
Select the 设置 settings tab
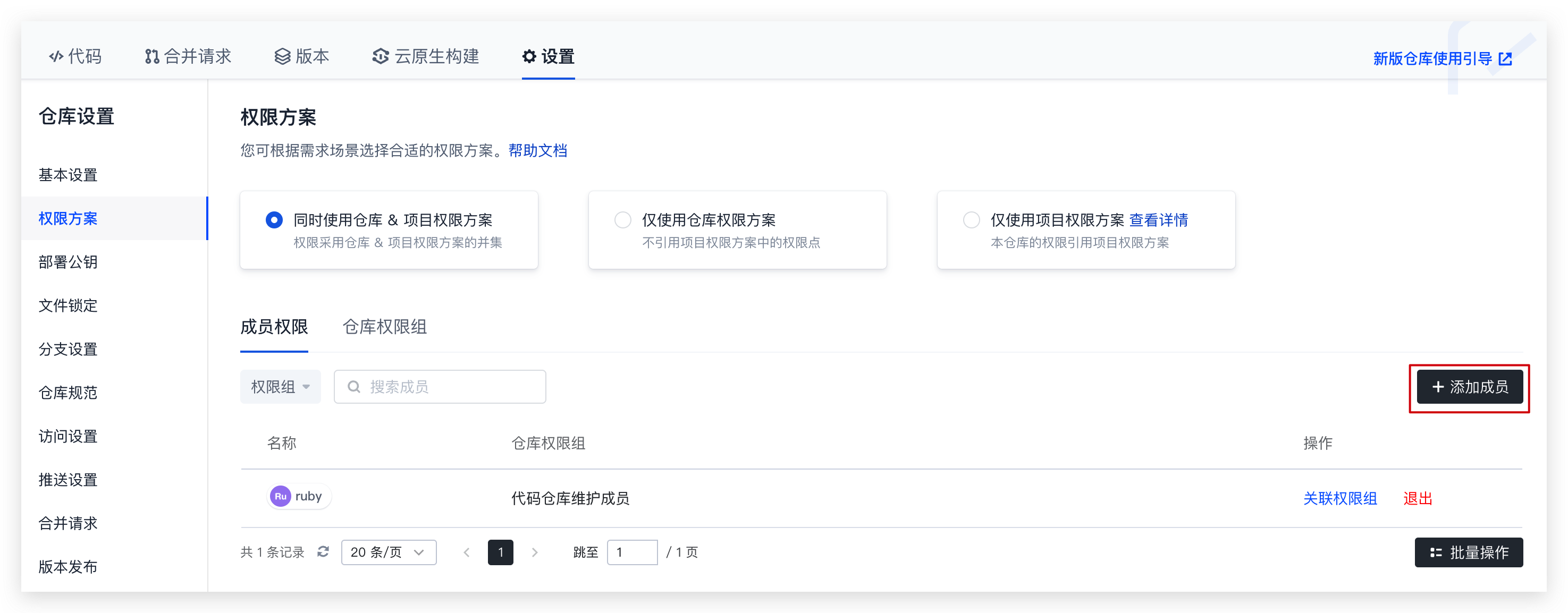[549, 56]
